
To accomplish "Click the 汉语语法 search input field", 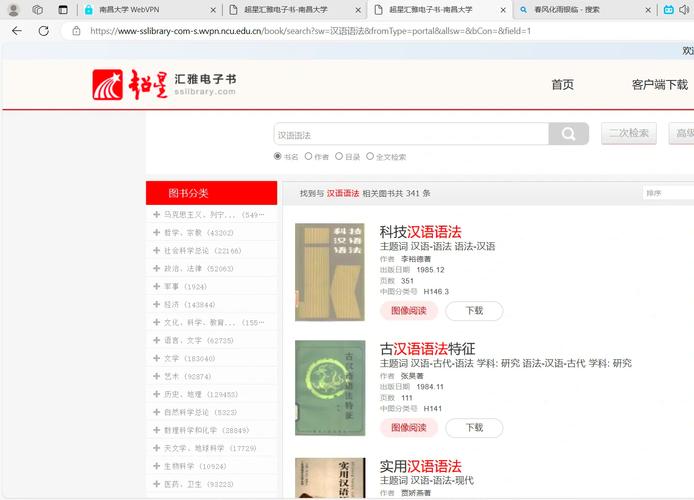I will 411,135.
